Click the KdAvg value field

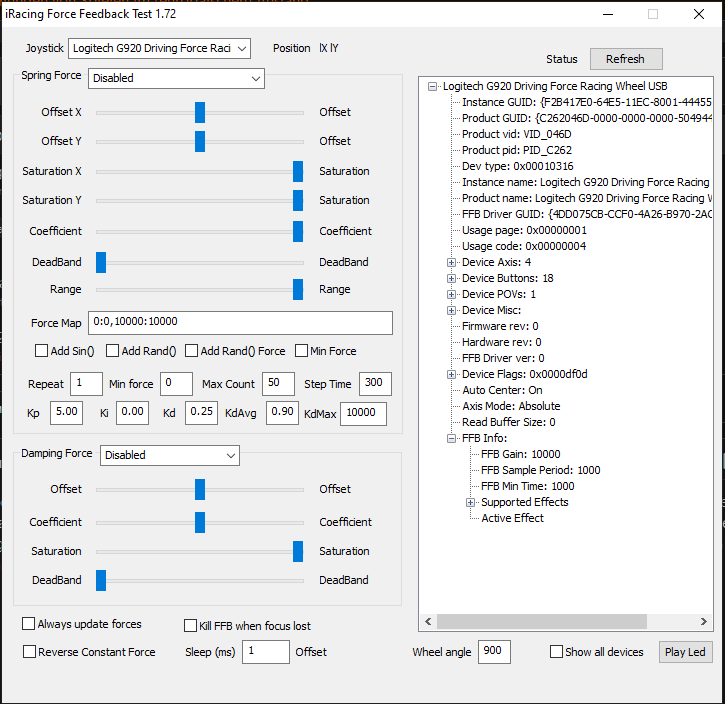[x=282, y=413]
